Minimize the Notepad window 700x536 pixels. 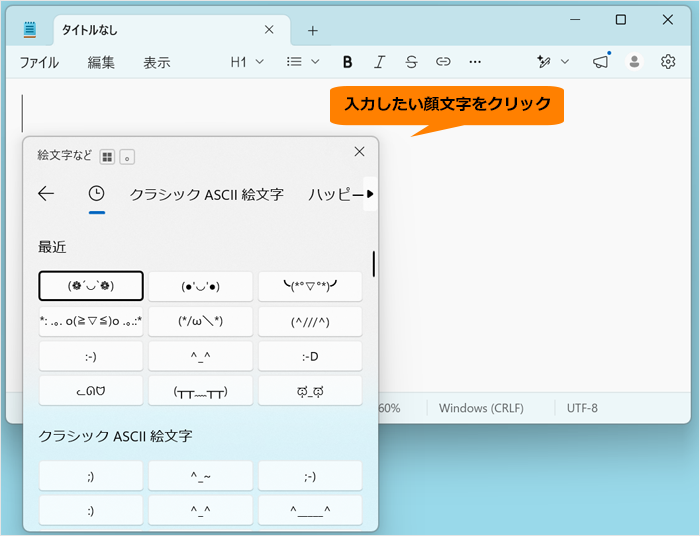coord(575,20)
